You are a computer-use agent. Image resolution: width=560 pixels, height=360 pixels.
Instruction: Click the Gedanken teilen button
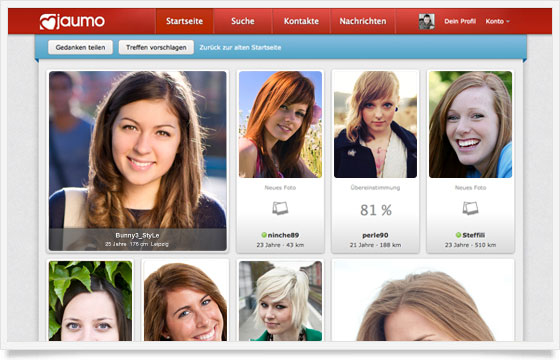(x=80, y=47)
